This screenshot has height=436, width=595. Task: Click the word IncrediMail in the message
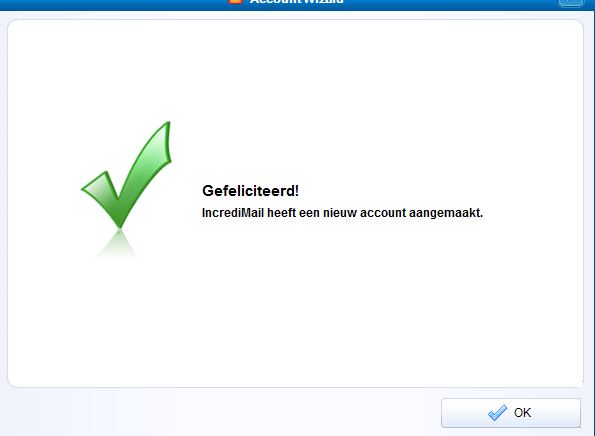click(233, 213)
